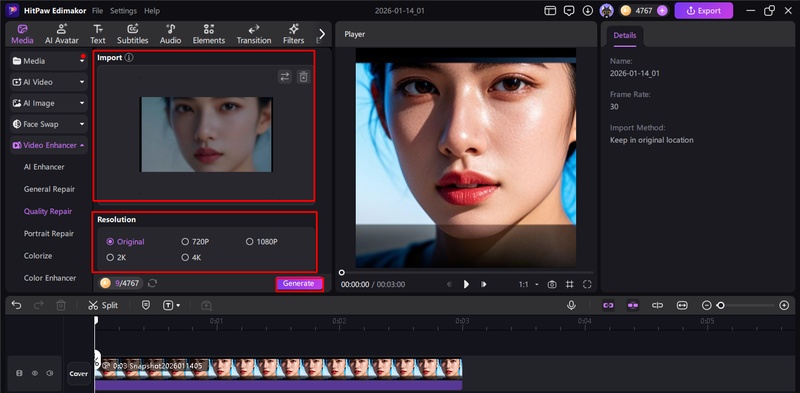Open the crop tool in player
Image resolution: width=800 pixels, height=393 pixels.
pyautogui.click(x=570, y=284)
